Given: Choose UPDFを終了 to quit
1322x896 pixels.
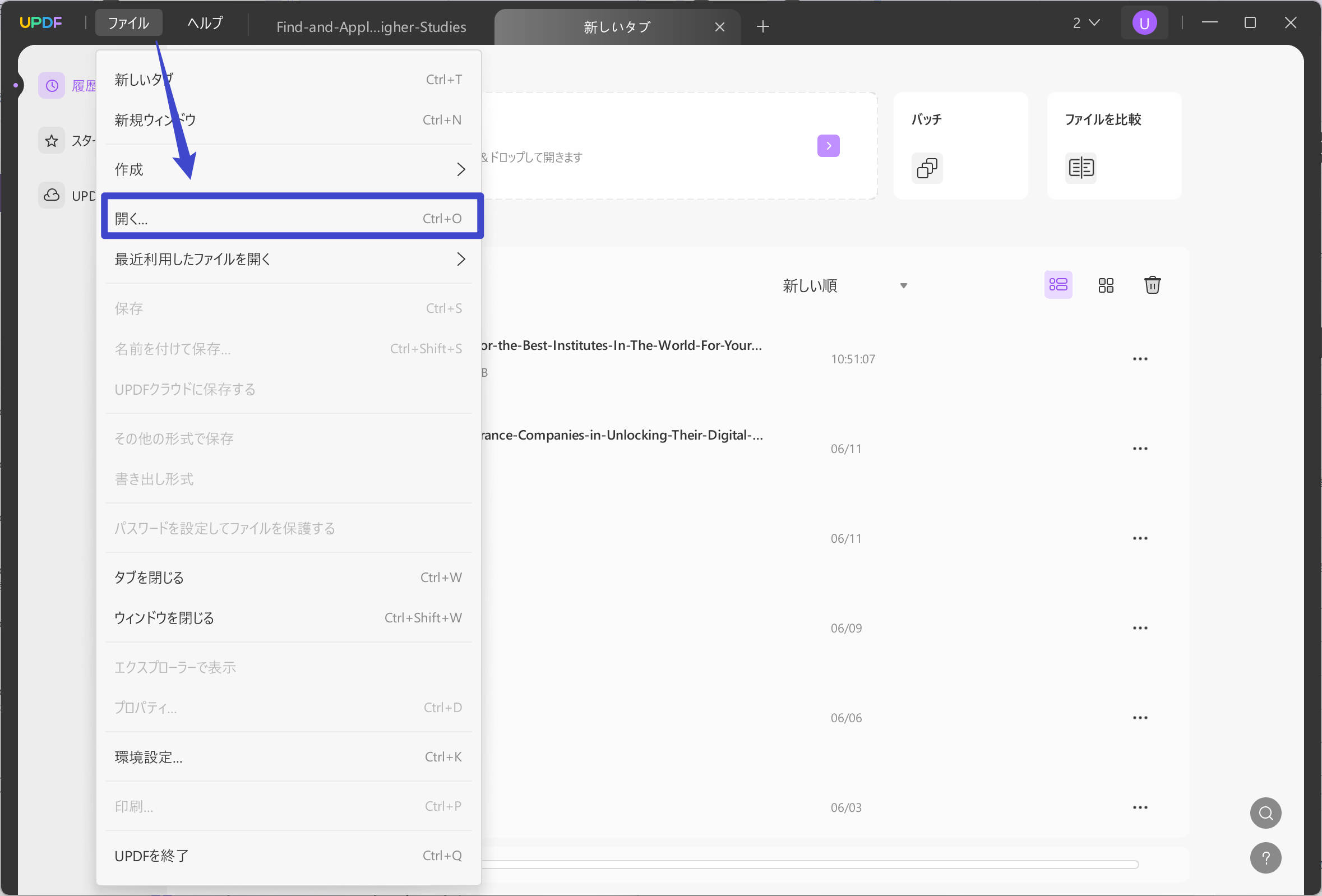Looking at the screenshot, I should [x=289, y=856].
